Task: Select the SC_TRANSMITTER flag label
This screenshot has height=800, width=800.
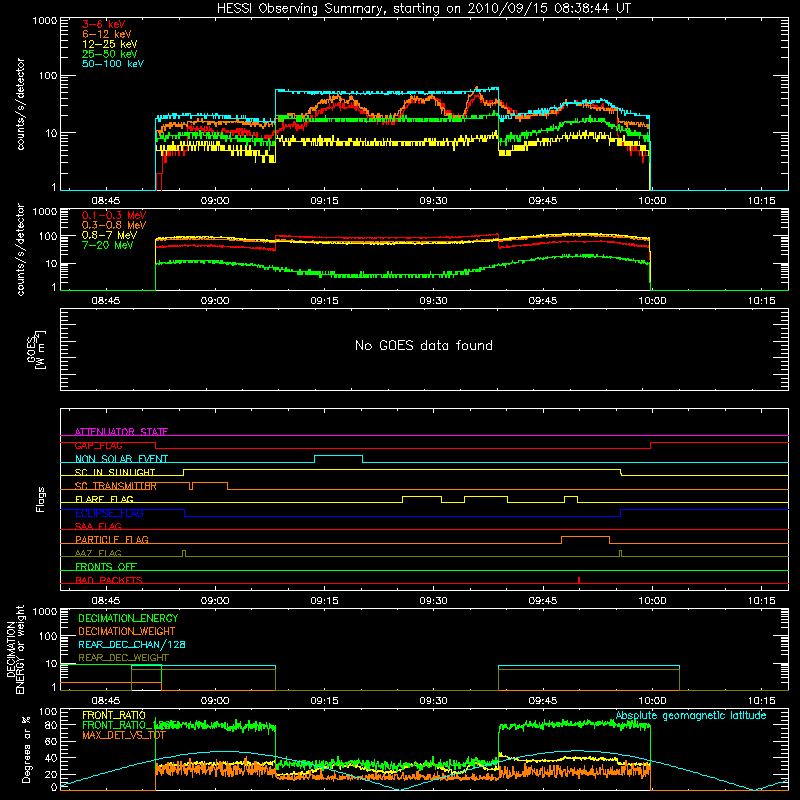Action: (115, 486)
